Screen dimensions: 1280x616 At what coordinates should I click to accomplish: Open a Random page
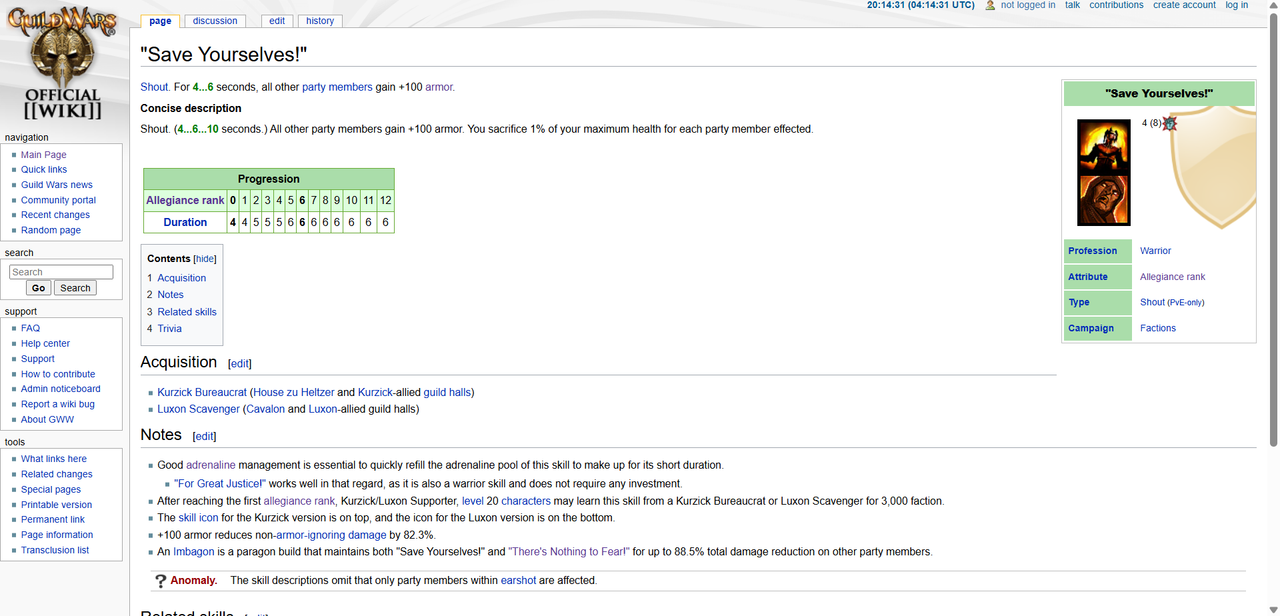(51, 230)
